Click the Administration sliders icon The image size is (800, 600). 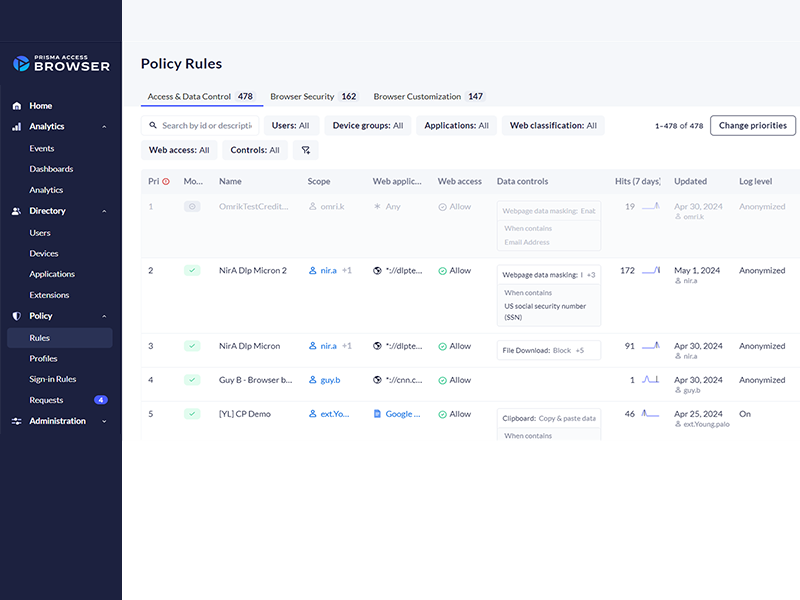pos(17,421)
